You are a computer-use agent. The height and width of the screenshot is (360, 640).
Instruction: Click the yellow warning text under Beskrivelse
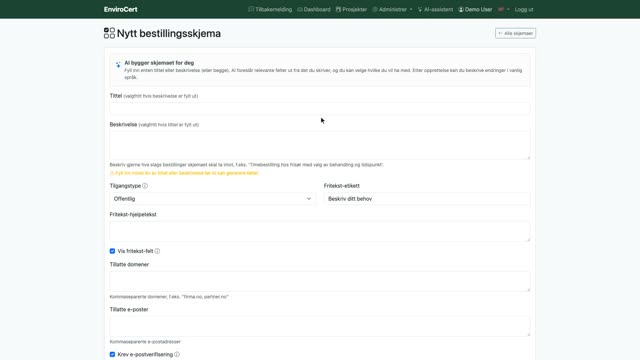point(184,173)
